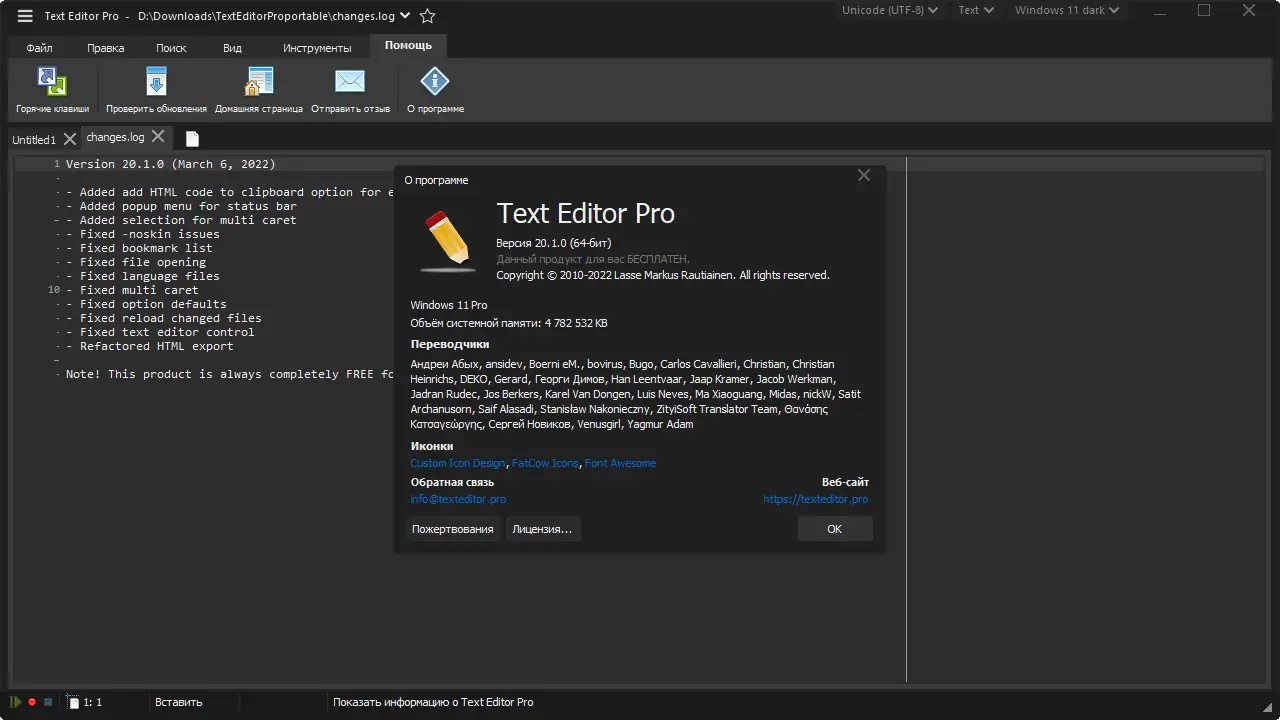
Task: Click the Горячие клавиши shortcuts icon
Action: (52, 82)
